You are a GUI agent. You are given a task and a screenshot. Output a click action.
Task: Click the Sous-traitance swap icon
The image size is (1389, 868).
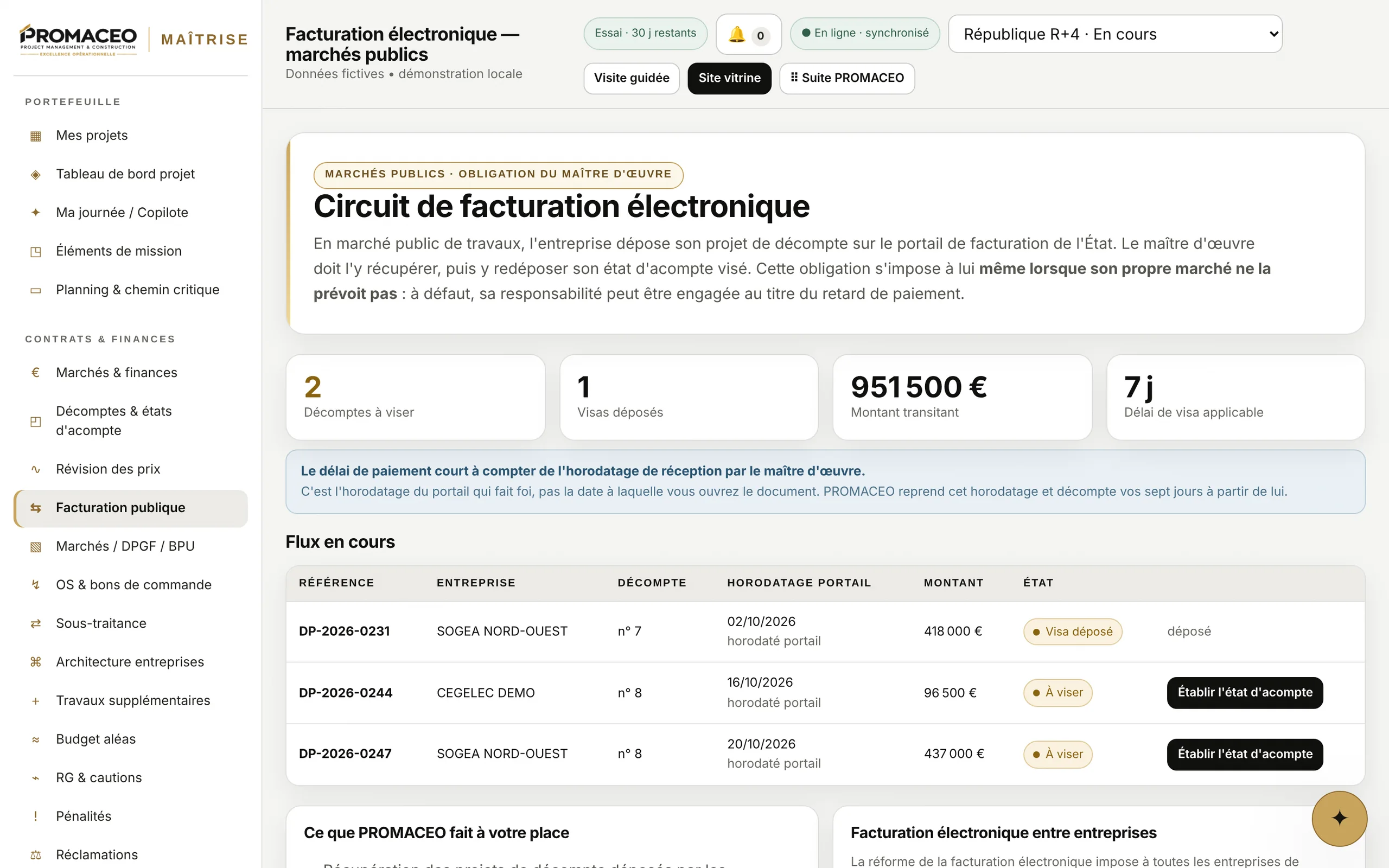click(36, 623)
